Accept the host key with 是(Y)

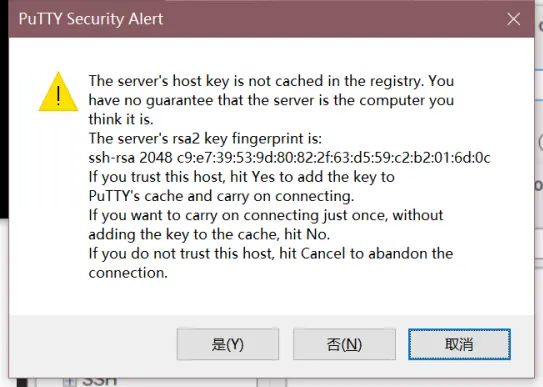pyautogui.click(x=228, y=344)
